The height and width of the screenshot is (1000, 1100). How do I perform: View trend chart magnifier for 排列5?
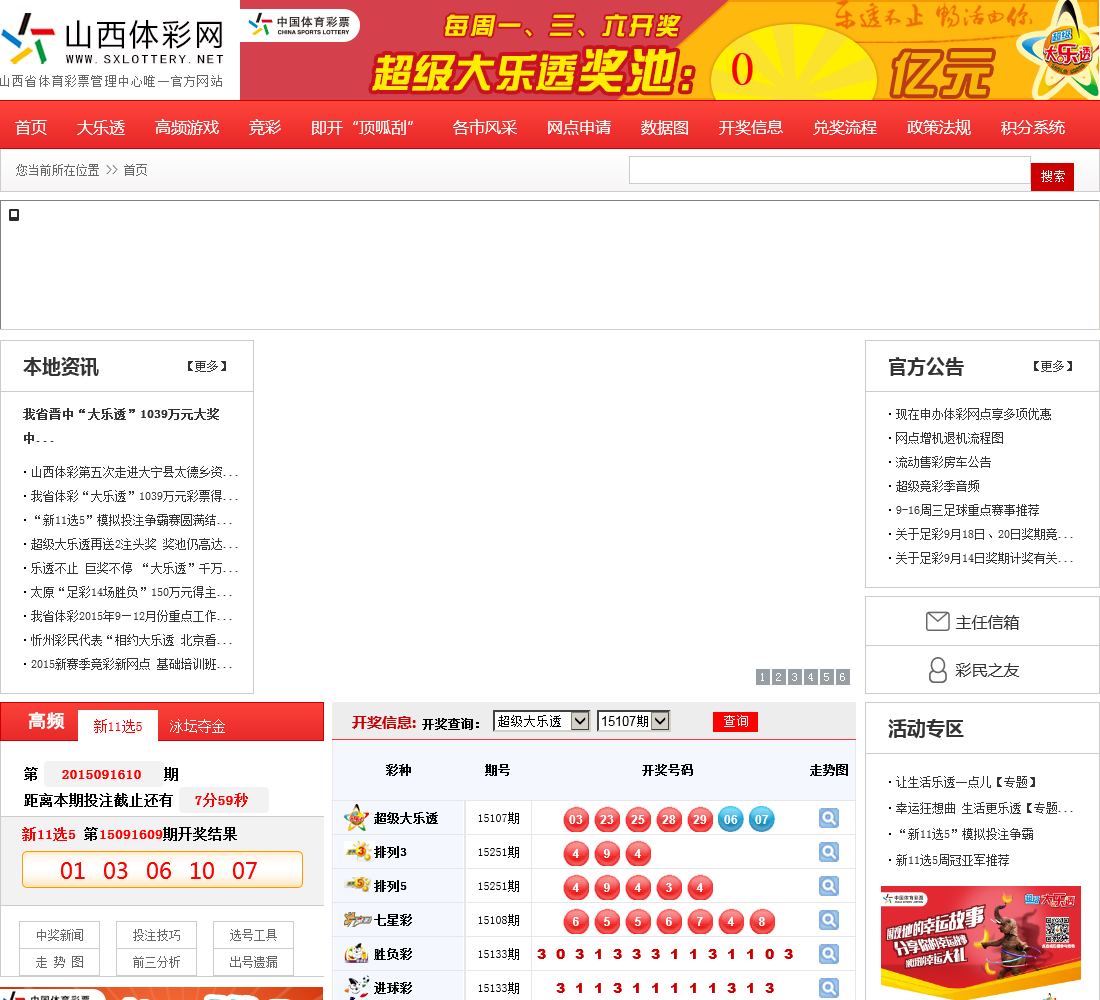[x=829, y=886]
